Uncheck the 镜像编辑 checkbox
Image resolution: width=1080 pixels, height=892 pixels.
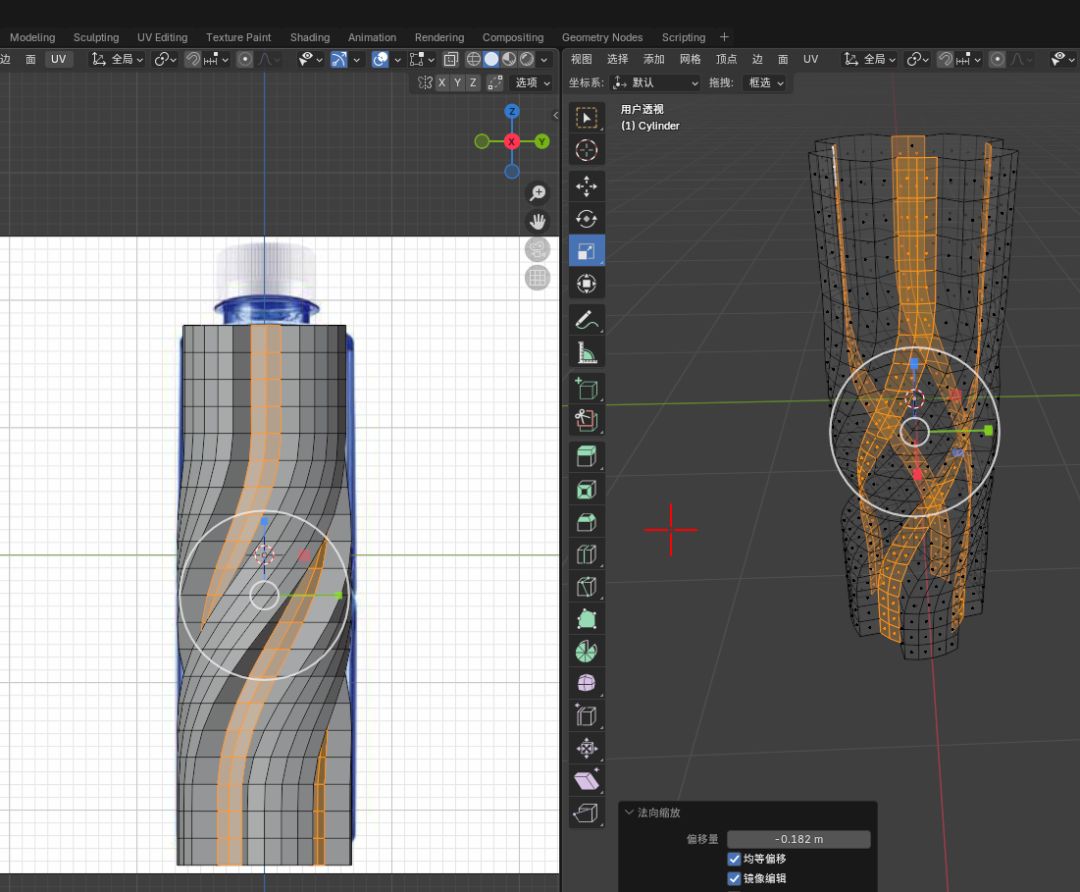(x=734, y=878)
